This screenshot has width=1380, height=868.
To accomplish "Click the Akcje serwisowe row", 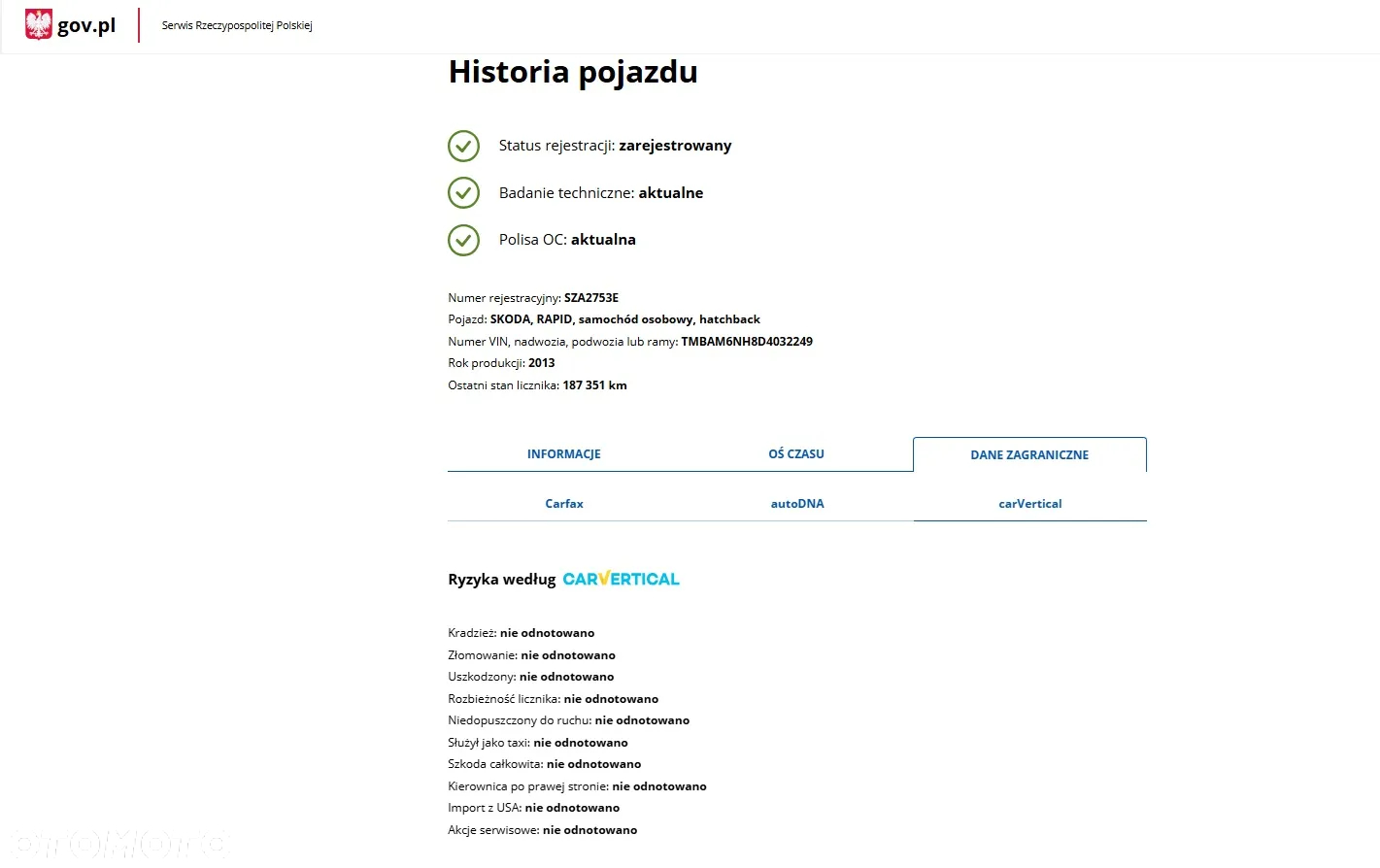I will pos(543,830).
